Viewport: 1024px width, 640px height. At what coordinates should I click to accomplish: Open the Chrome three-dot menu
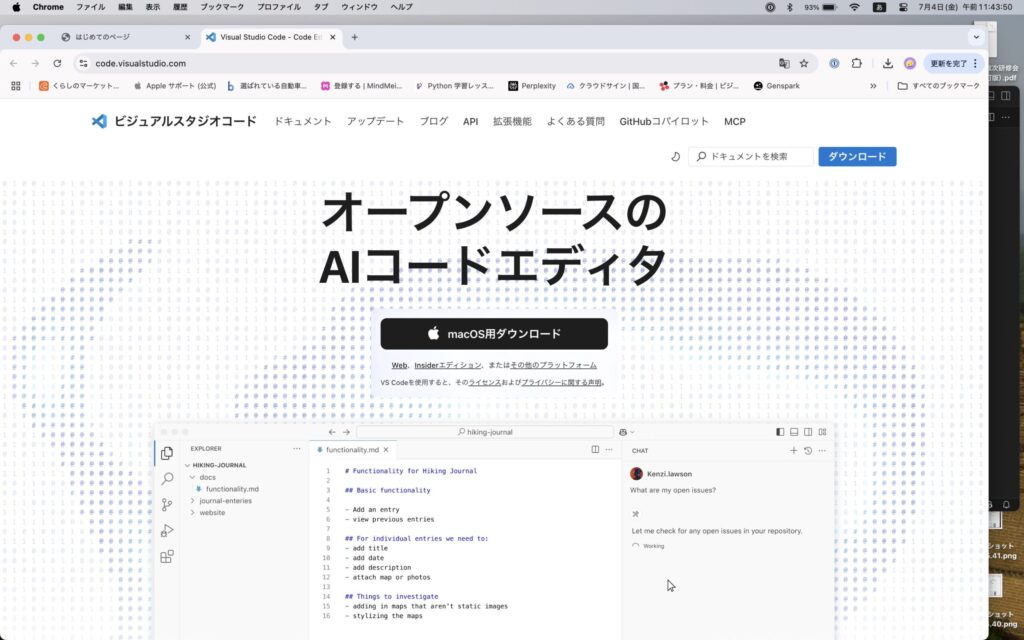tap(975, 63)
